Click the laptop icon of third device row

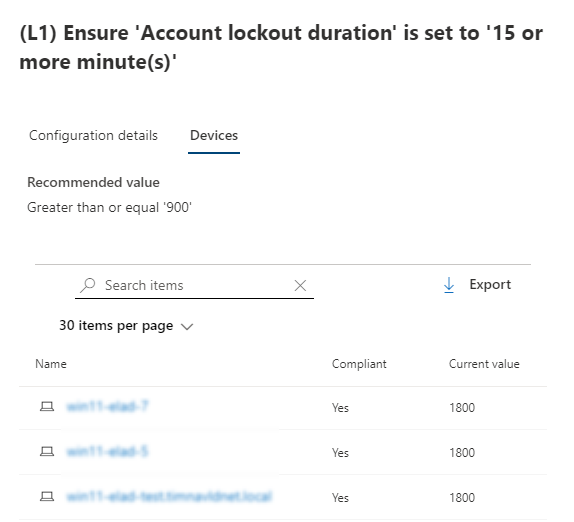(47, 497)
